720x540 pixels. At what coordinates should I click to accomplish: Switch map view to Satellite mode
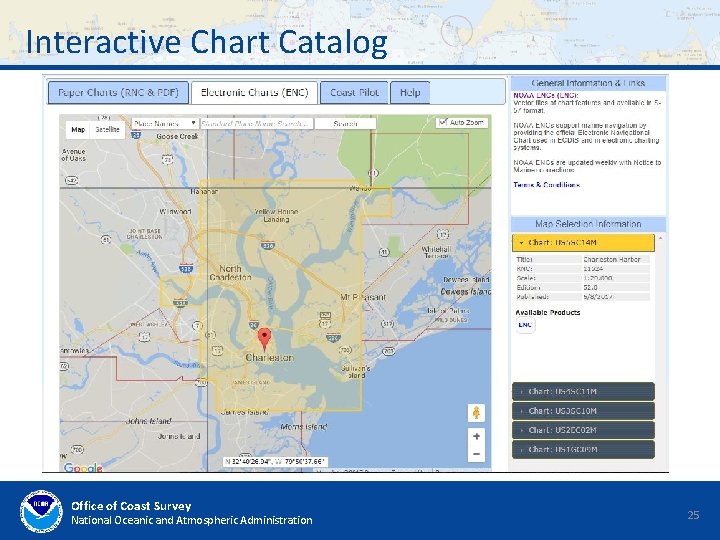click(x=107, y=129)
